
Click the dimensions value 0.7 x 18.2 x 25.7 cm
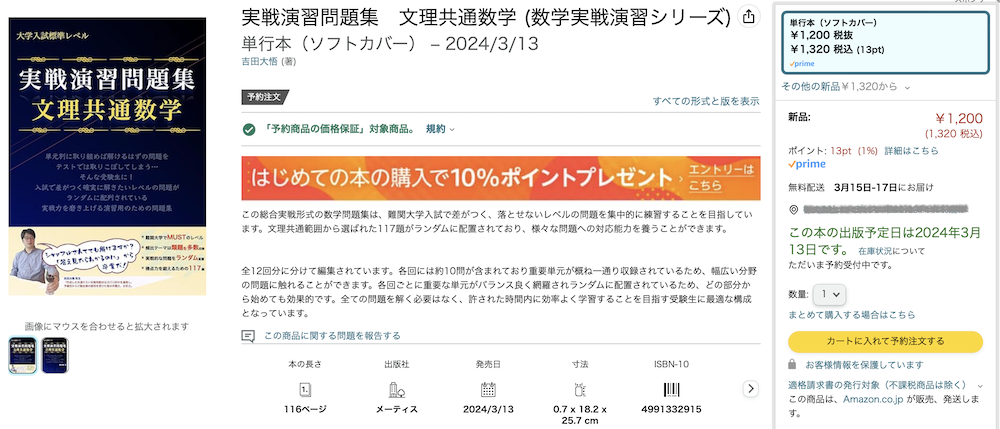[580, 415]
